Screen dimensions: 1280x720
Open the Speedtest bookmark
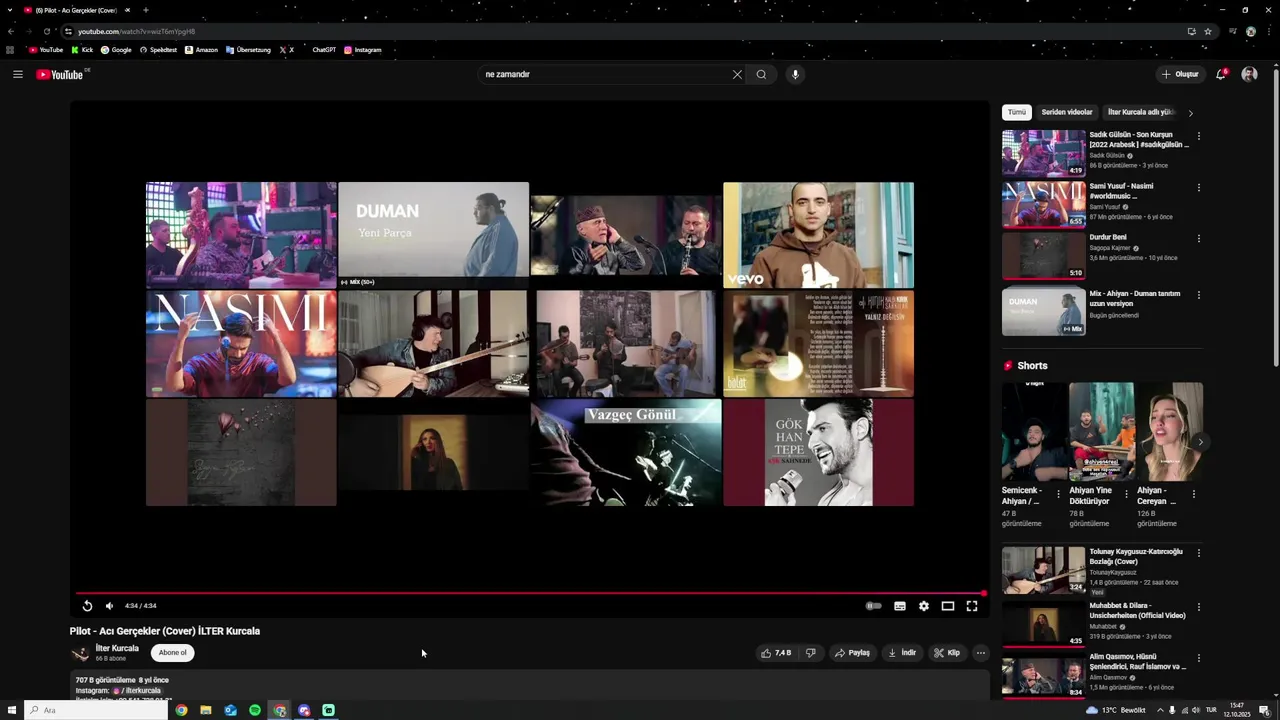[x=158, y=50]
